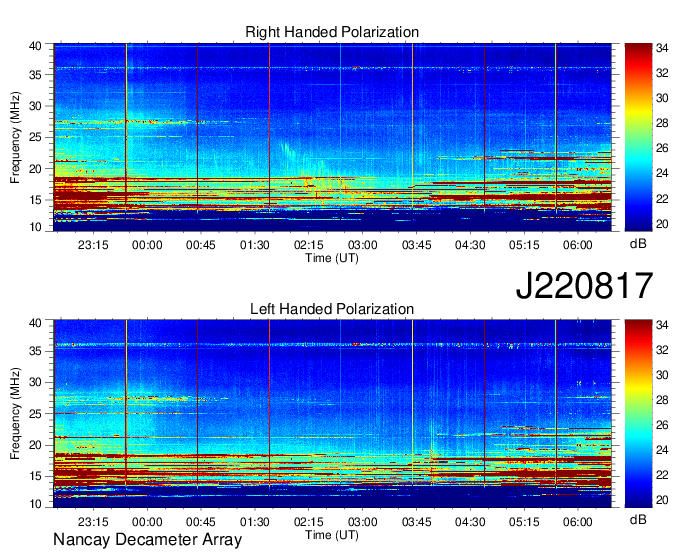Click "Frequency (MHz)" axis label of right-handed plot
680x552 pixels.
click(x=15, y=137)
